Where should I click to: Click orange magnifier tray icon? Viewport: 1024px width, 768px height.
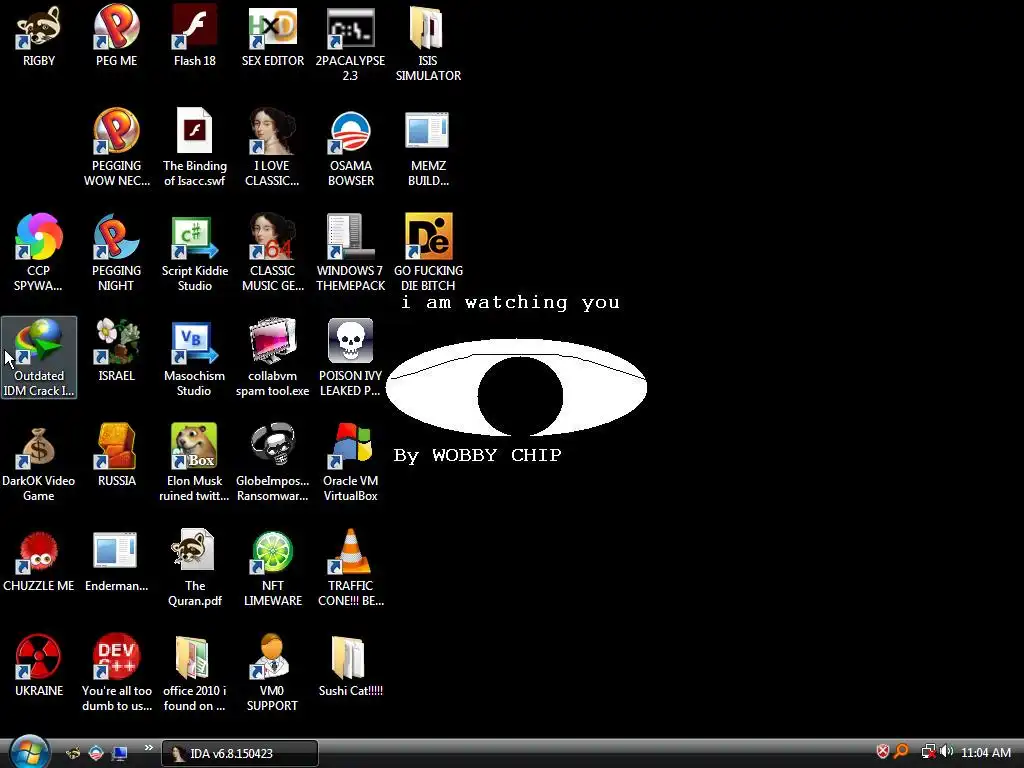(x=901, y=752)
